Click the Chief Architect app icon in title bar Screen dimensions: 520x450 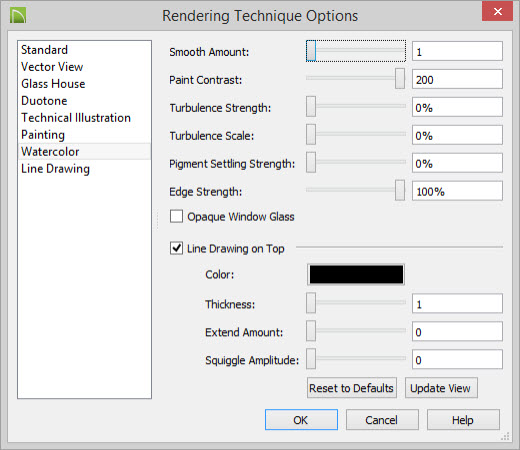pyautogui.click(x=18, y=15)
